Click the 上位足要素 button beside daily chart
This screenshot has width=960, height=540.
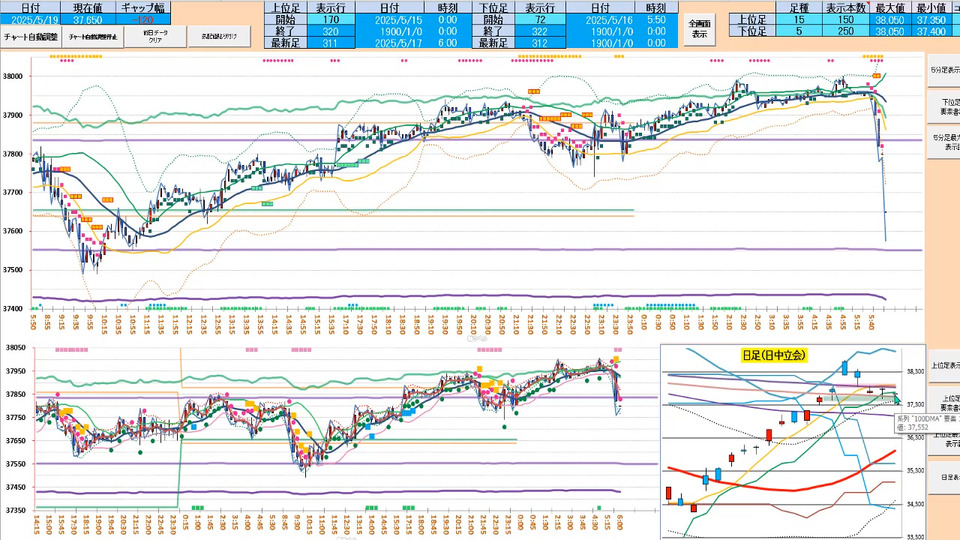(x=943, y=402)
